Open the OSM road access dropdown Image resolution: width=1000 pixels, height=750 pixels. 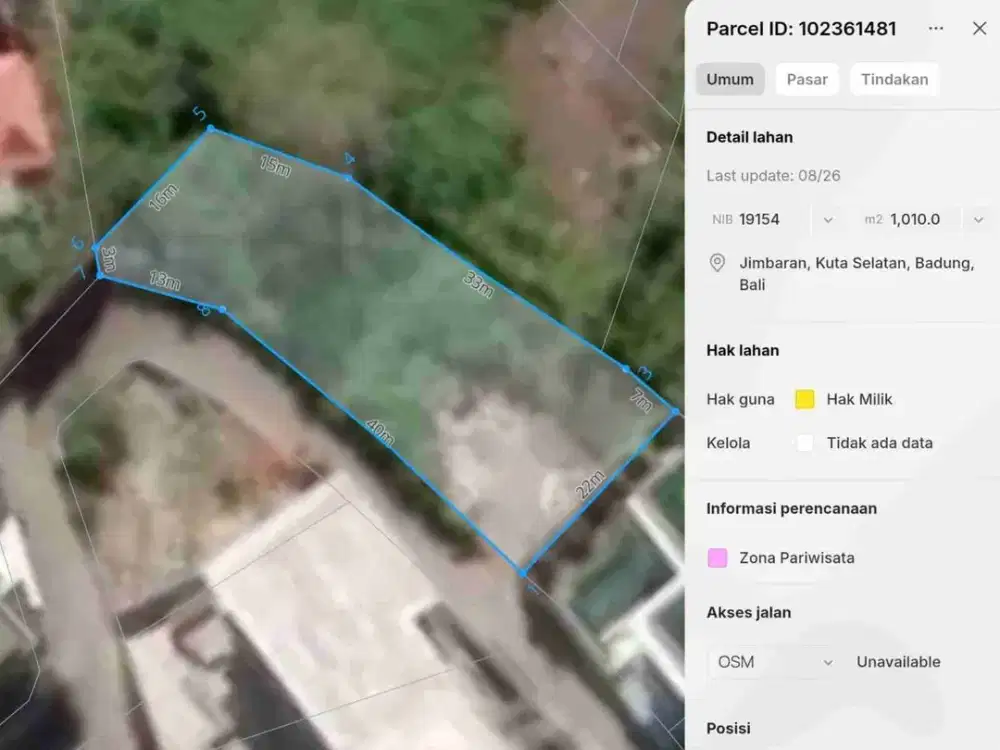[773, 662]
